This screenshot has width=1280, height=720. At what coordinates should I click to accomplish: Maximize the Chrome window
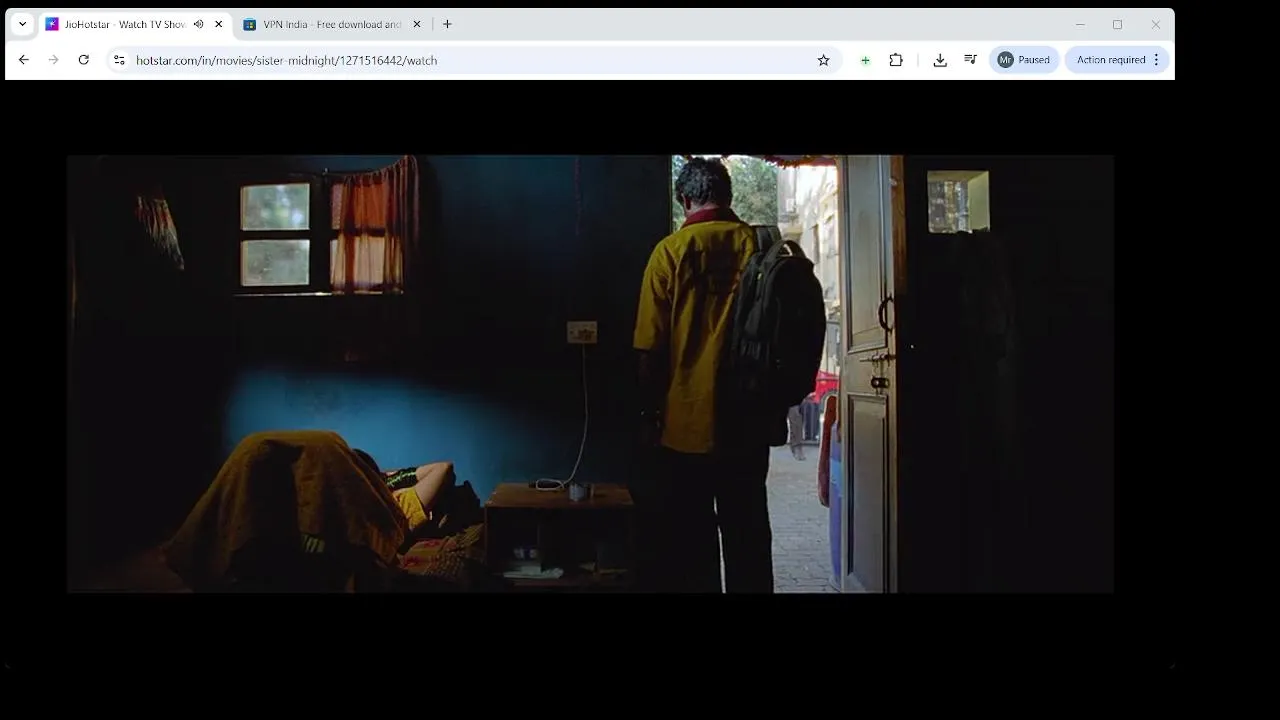(1117, 24)
